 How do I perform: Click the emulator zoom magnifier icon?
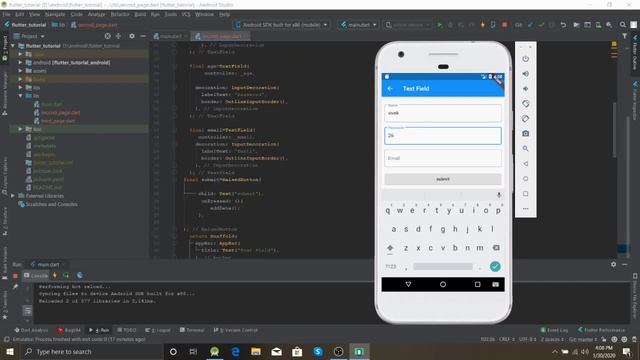click(x=525, y=149)
